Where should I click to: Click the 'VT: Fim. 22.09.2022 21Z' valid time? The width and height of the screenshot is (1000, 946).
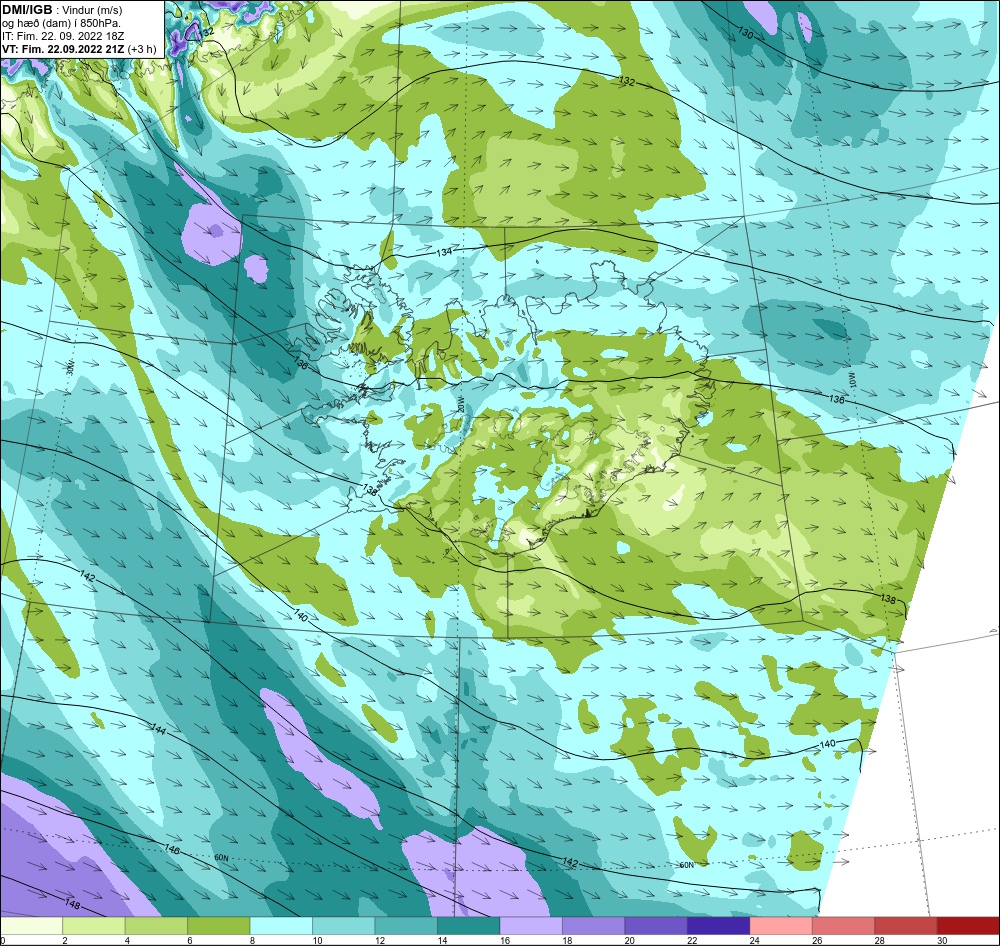(x=63, y=49)
